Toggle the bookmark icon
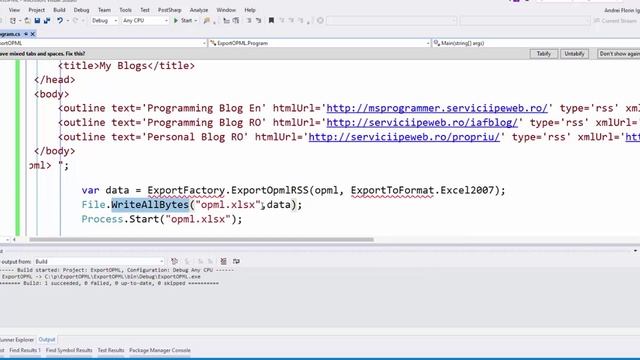This screenshot has width=640, height=360. 271,20
